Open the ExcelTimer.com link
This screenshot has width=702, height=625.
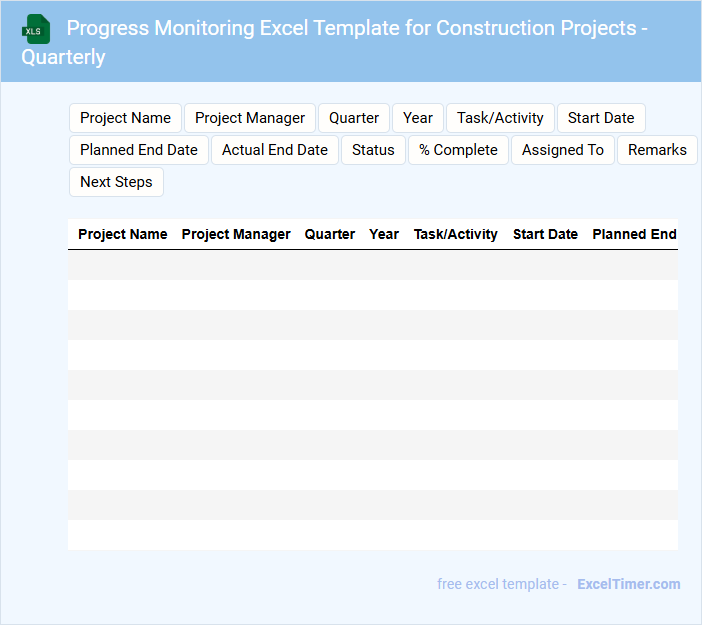pyautogui.click(x=628, y=584)
